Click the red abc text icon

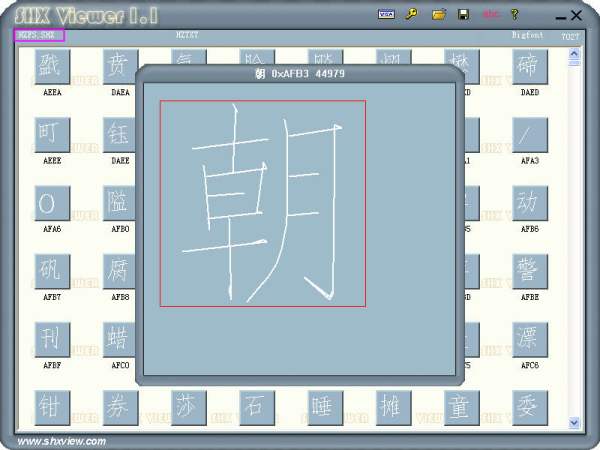point(491,15)
